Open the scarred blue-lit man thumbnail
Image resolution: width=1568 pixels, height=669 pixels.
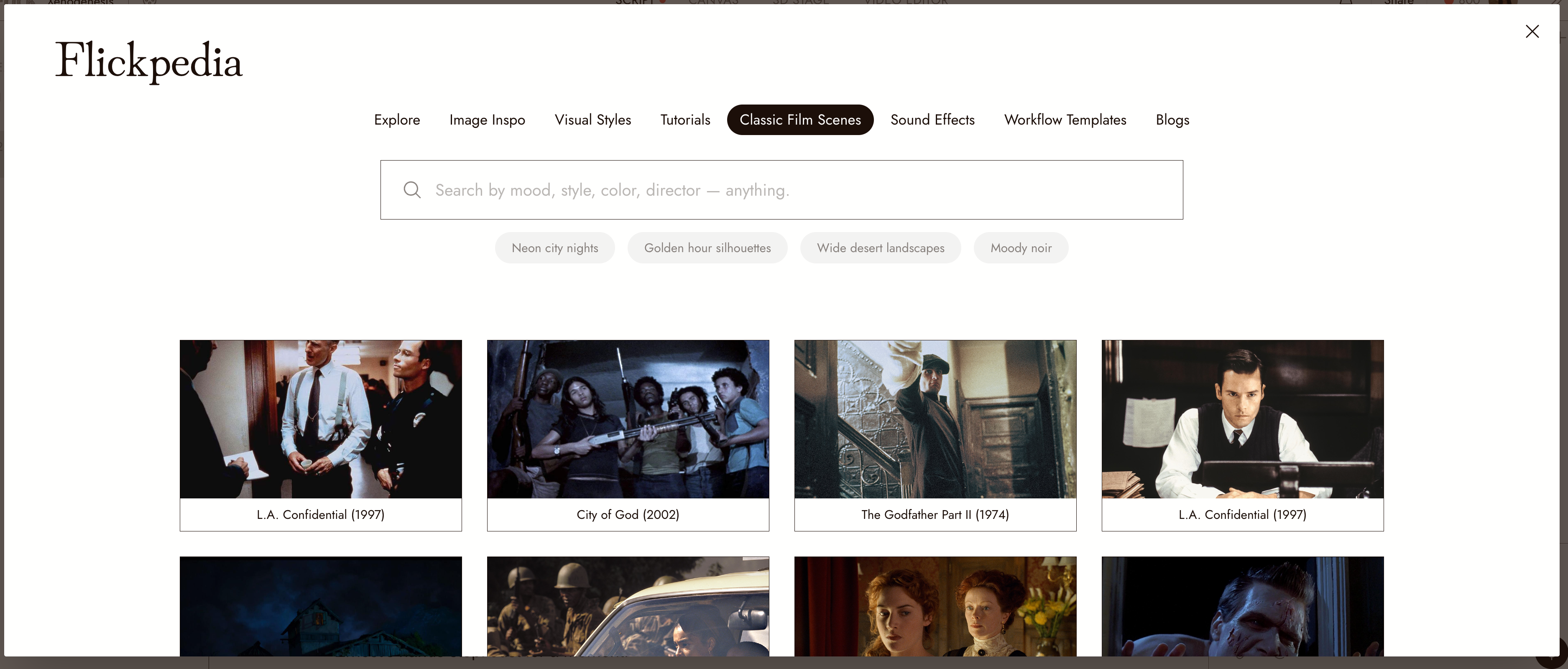click(1243, 606)
